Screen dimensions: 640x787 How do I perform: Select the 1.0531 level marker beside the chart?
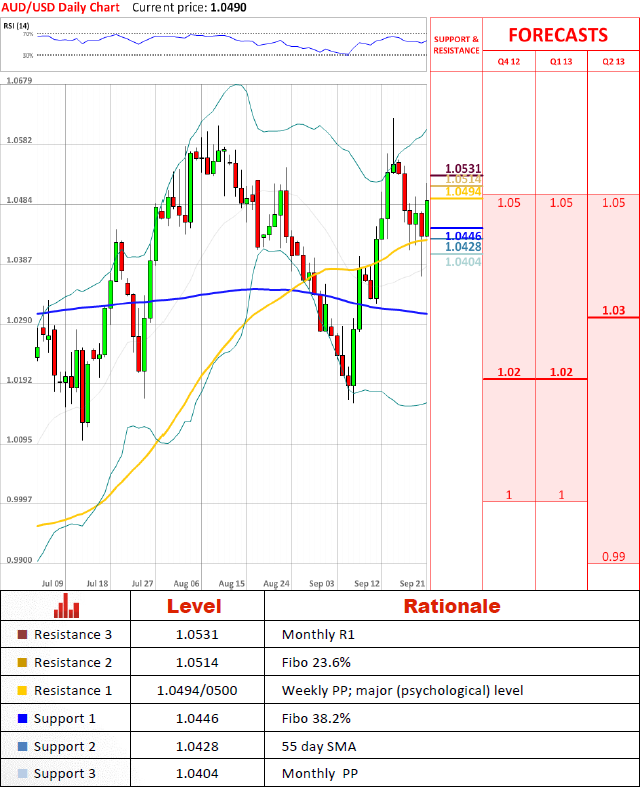pos(462,168)
